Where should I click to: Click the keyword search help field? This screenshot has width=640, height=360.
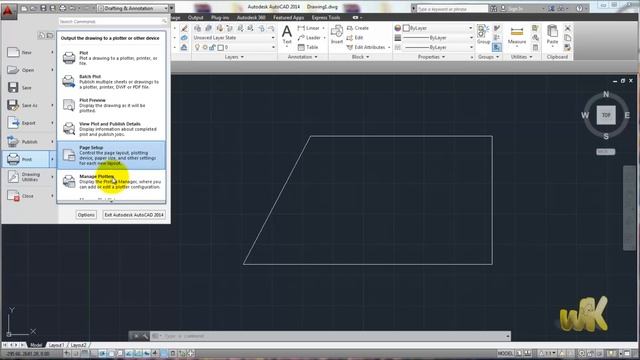(x=452, y=9)
